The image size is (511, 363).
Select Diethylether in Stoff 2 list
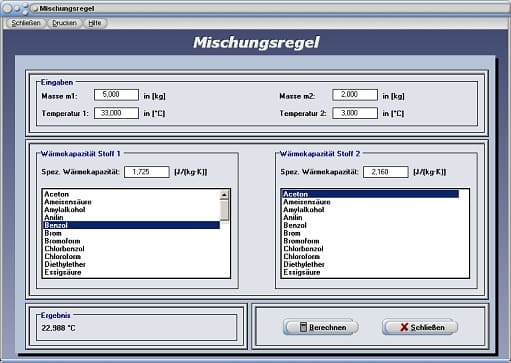coord(370,264)
